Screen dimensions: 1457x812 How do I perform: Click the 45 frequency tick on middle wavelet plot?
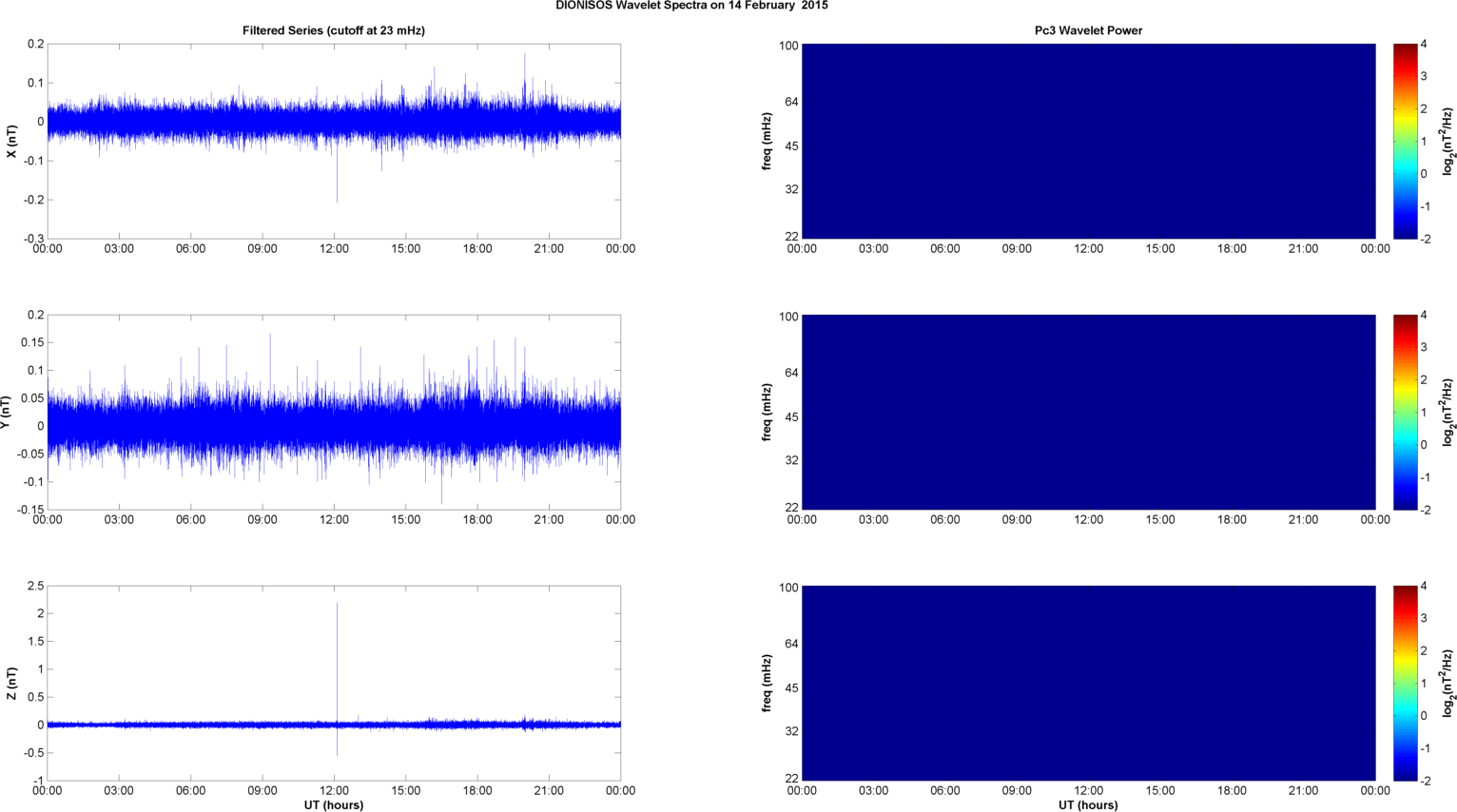pyautogui.click(x=791, y=417)
